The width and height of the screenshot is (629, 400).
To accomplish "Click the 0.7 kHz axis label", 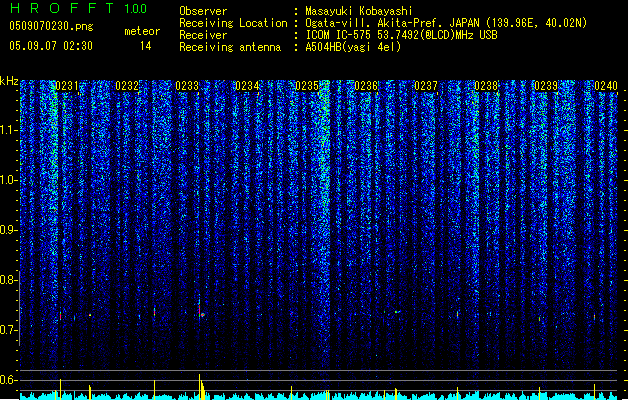I will point(9,330).
